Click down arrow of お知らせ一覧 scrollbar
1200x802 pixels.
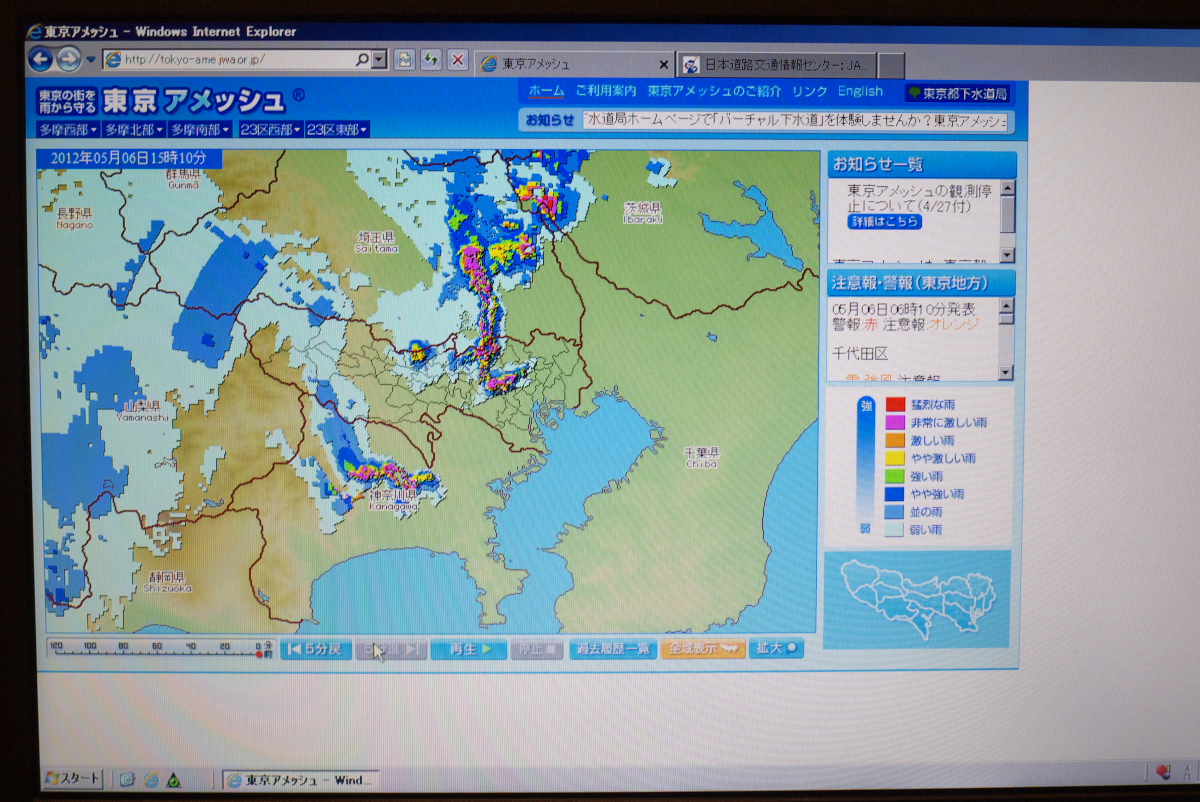tap(1007, 256)
